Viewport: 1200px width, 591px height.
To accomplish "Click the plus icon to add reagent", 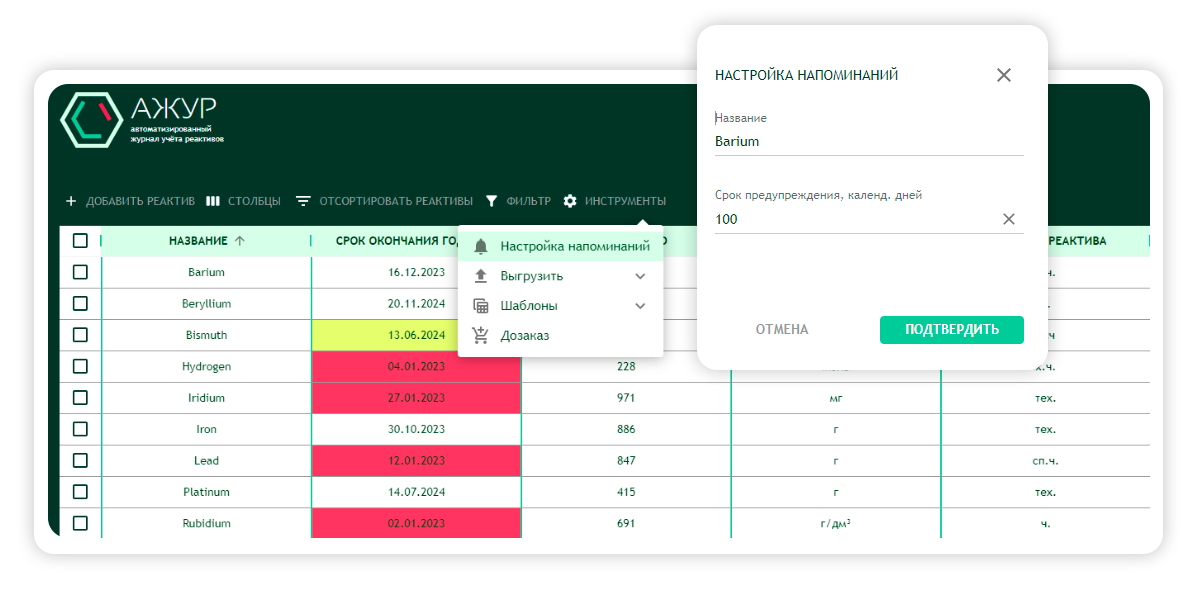I will click(71, 201).
